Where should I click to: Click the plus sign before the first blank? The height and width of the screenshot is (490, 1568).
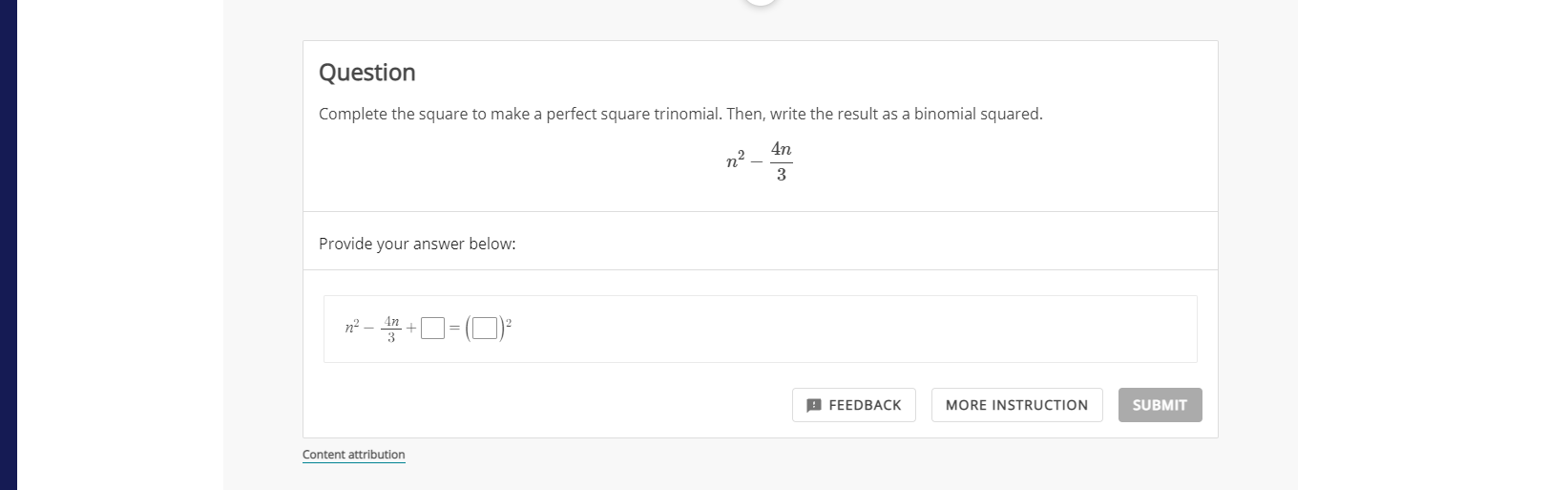pos(411,328)
